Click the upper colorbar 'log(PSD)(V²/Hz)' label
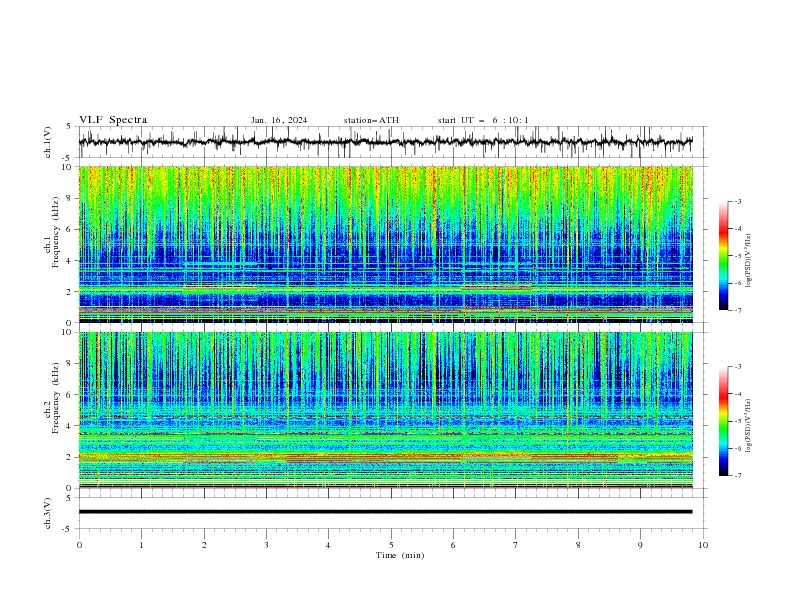This screenshot has width=792, height=612. tap(748, 261)
